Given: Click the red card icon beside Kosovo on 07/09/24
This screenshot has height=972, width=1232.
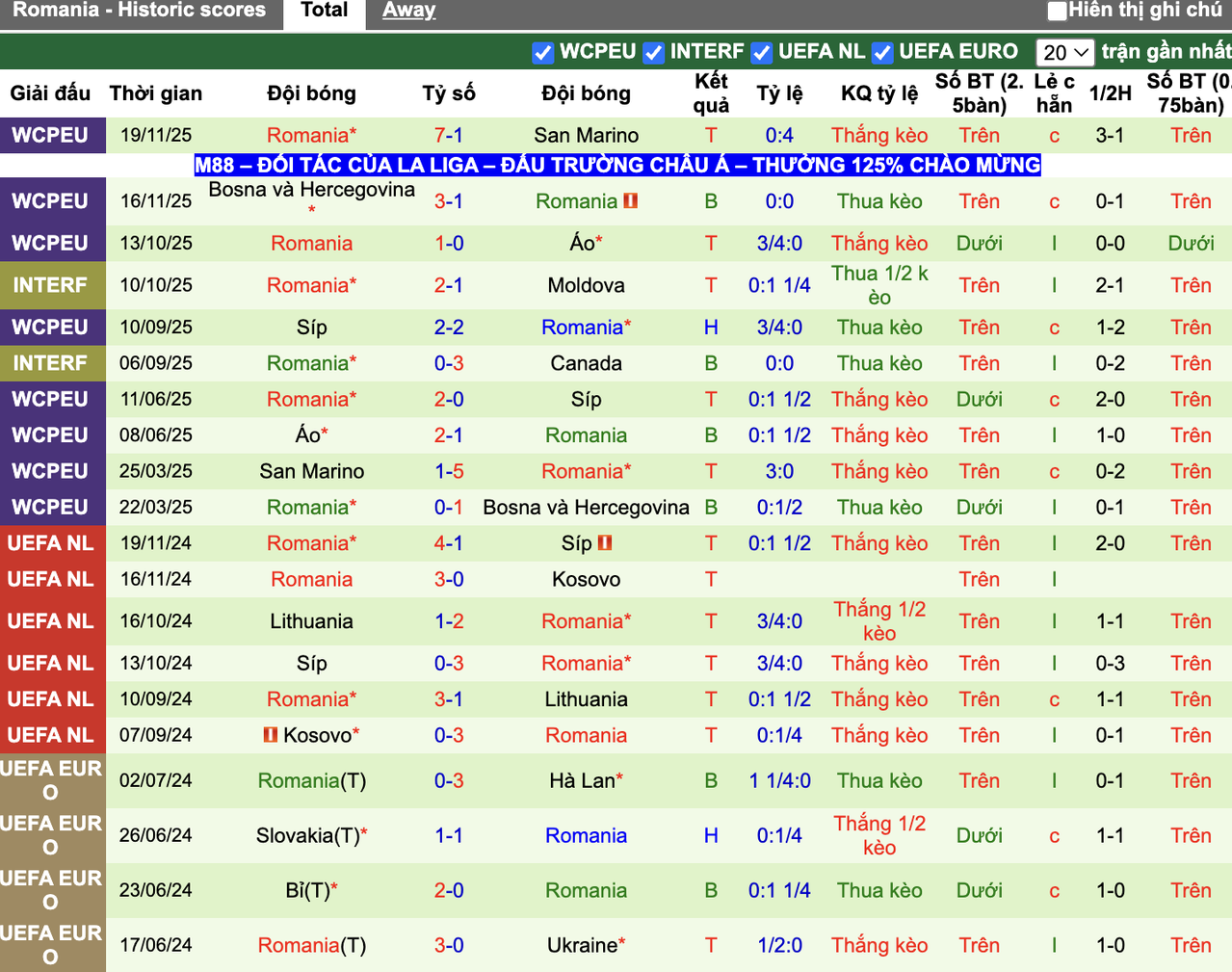Looking at the screenshot, I should pyautogui.click(x=271, y=735).
